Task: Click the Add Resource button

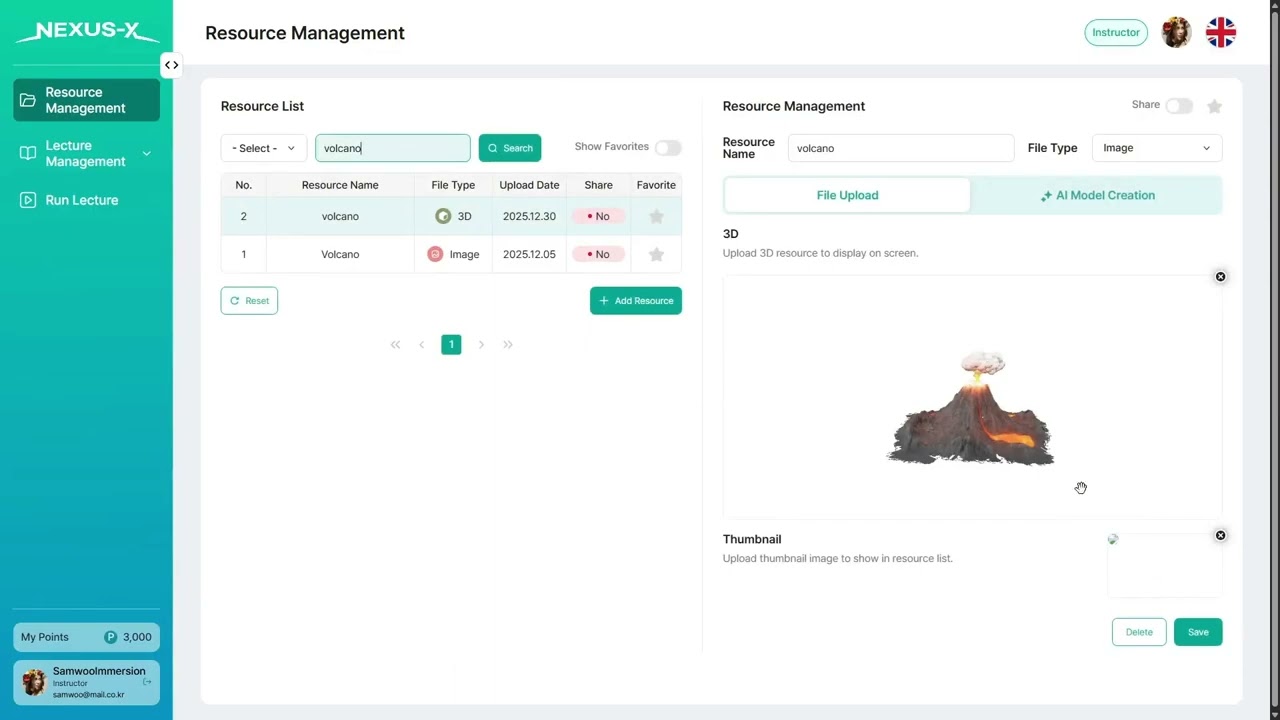Action: coord(636,301)
